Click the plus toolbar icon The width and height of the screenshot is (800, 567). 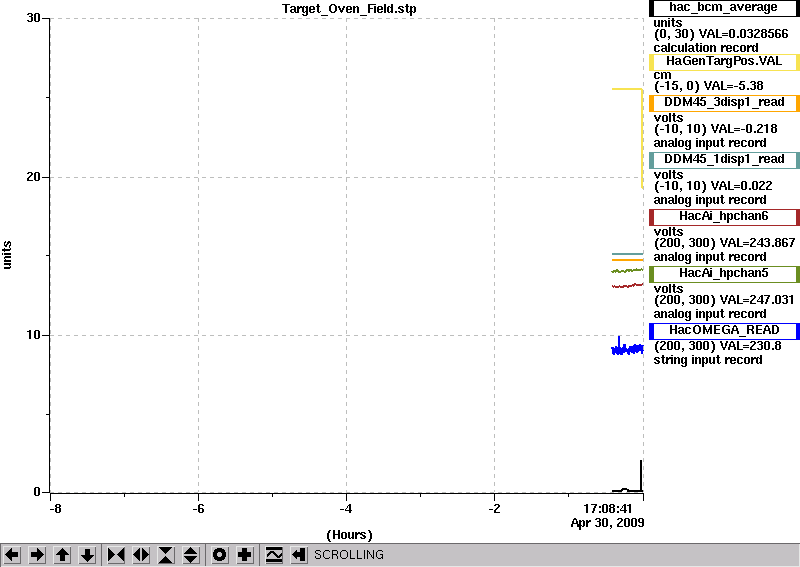tap(245, 555)
